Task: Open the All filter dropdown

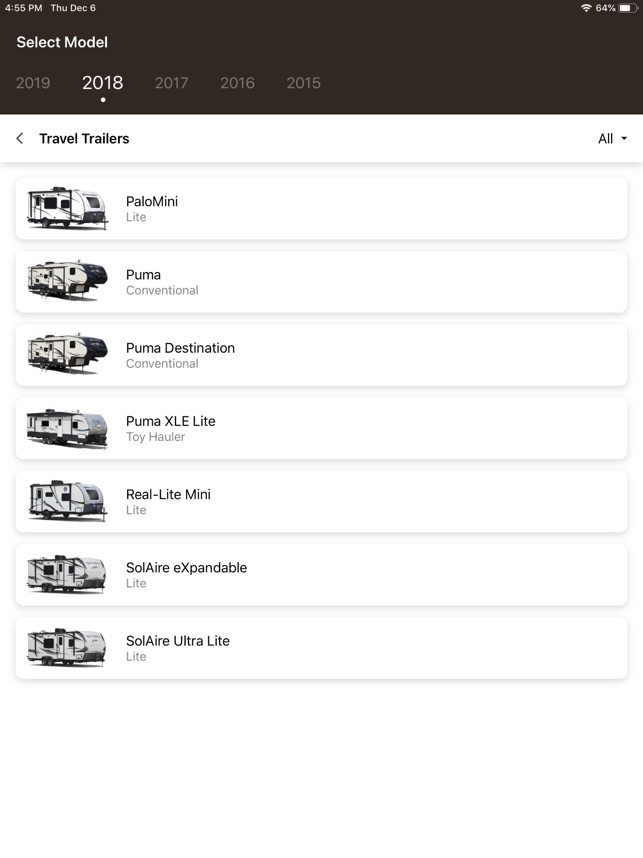Action: click(x=612, y=139)
